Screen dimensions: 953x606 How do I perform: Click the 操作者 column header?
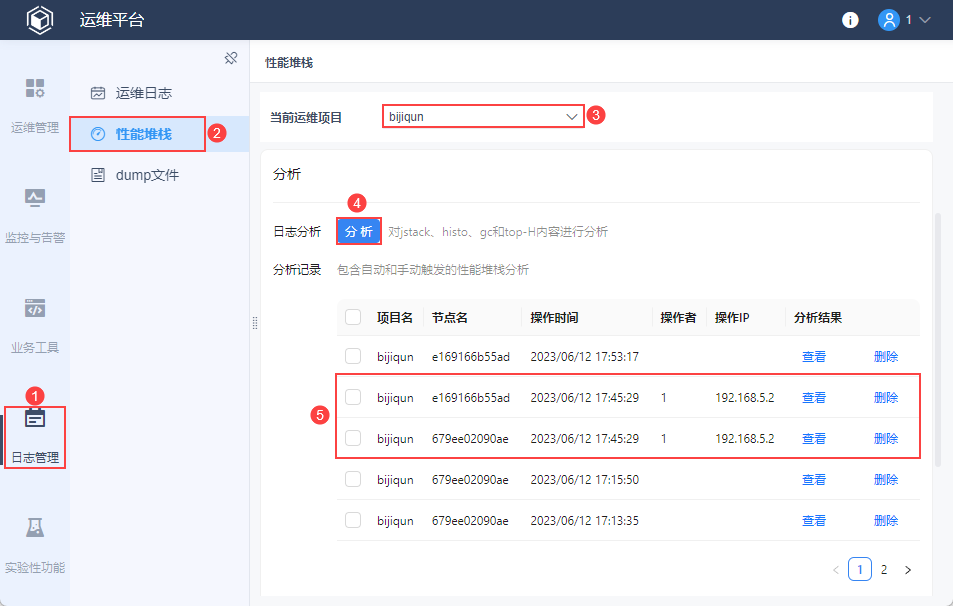click(x=678, y=318)
